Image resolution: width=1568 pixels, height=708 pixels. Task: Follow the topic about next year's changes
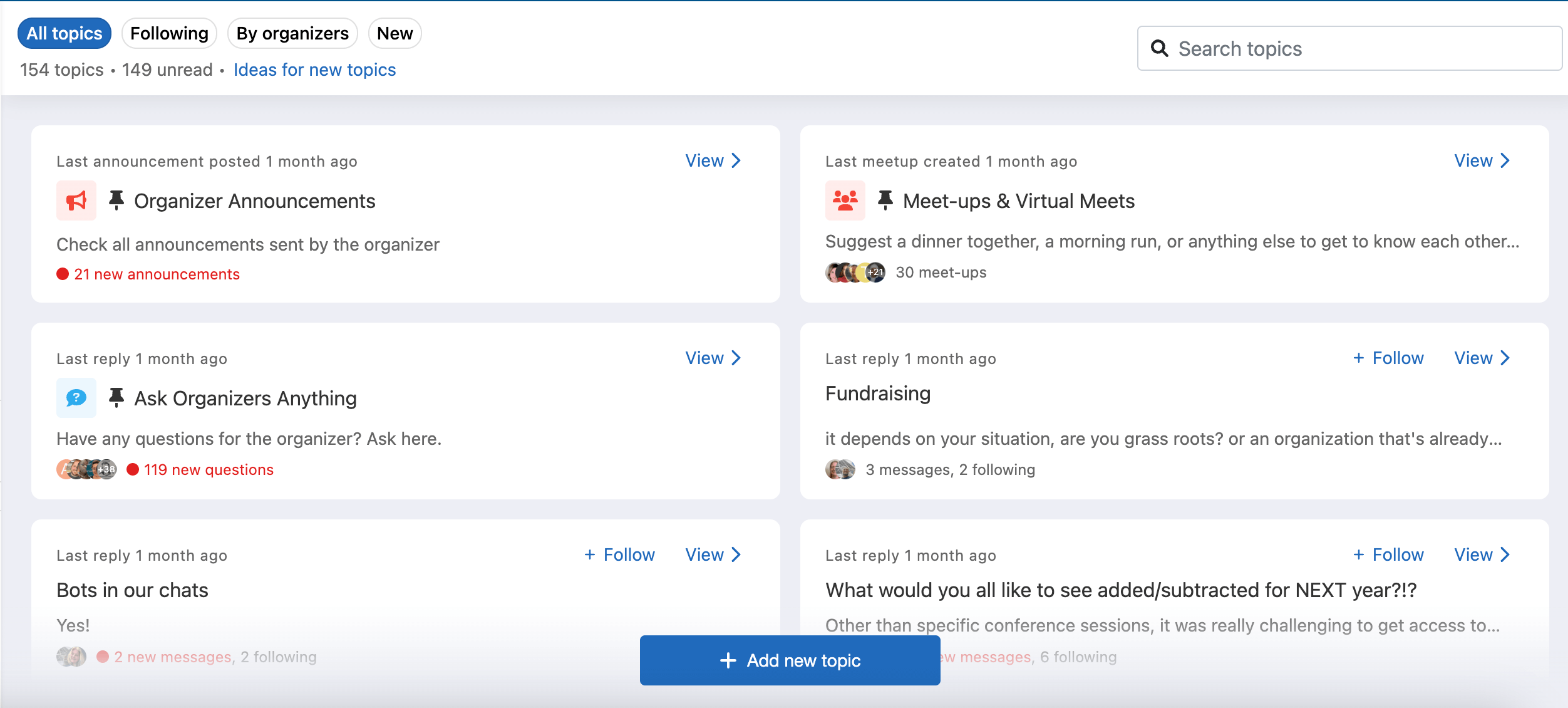1388,554
